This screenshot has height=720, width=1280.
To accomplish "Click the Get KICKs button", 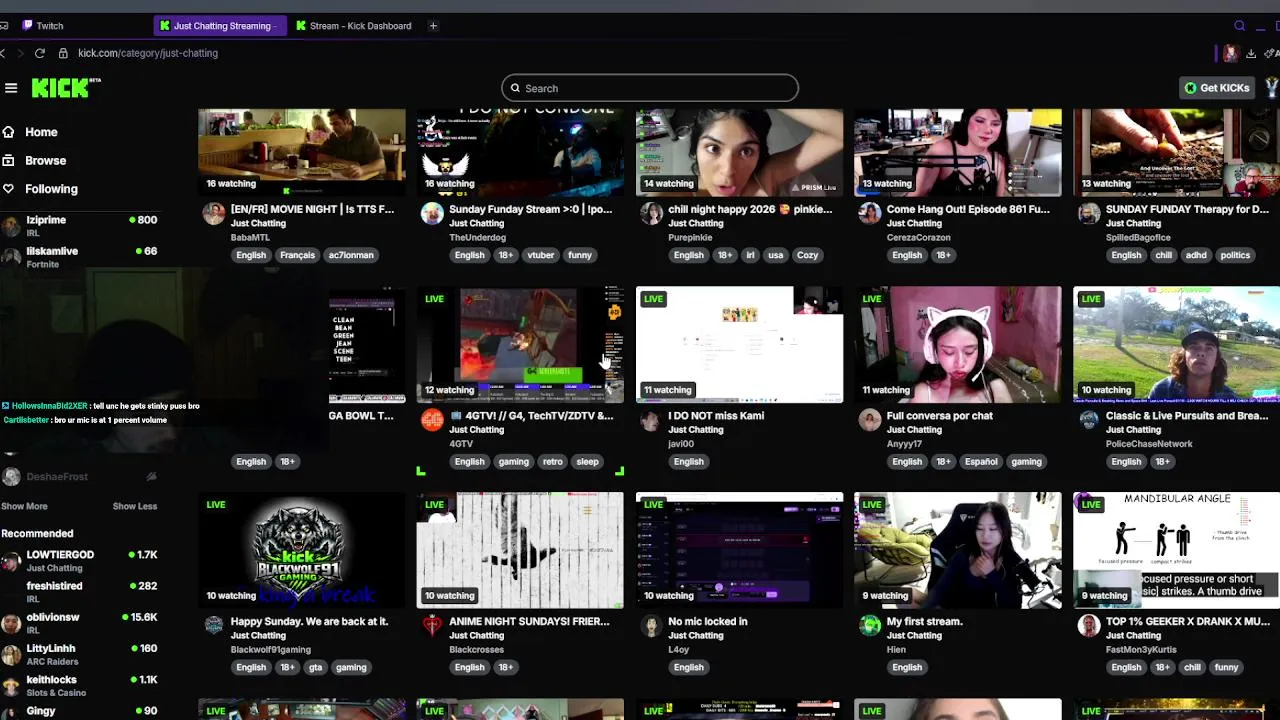I will 1216,88.
